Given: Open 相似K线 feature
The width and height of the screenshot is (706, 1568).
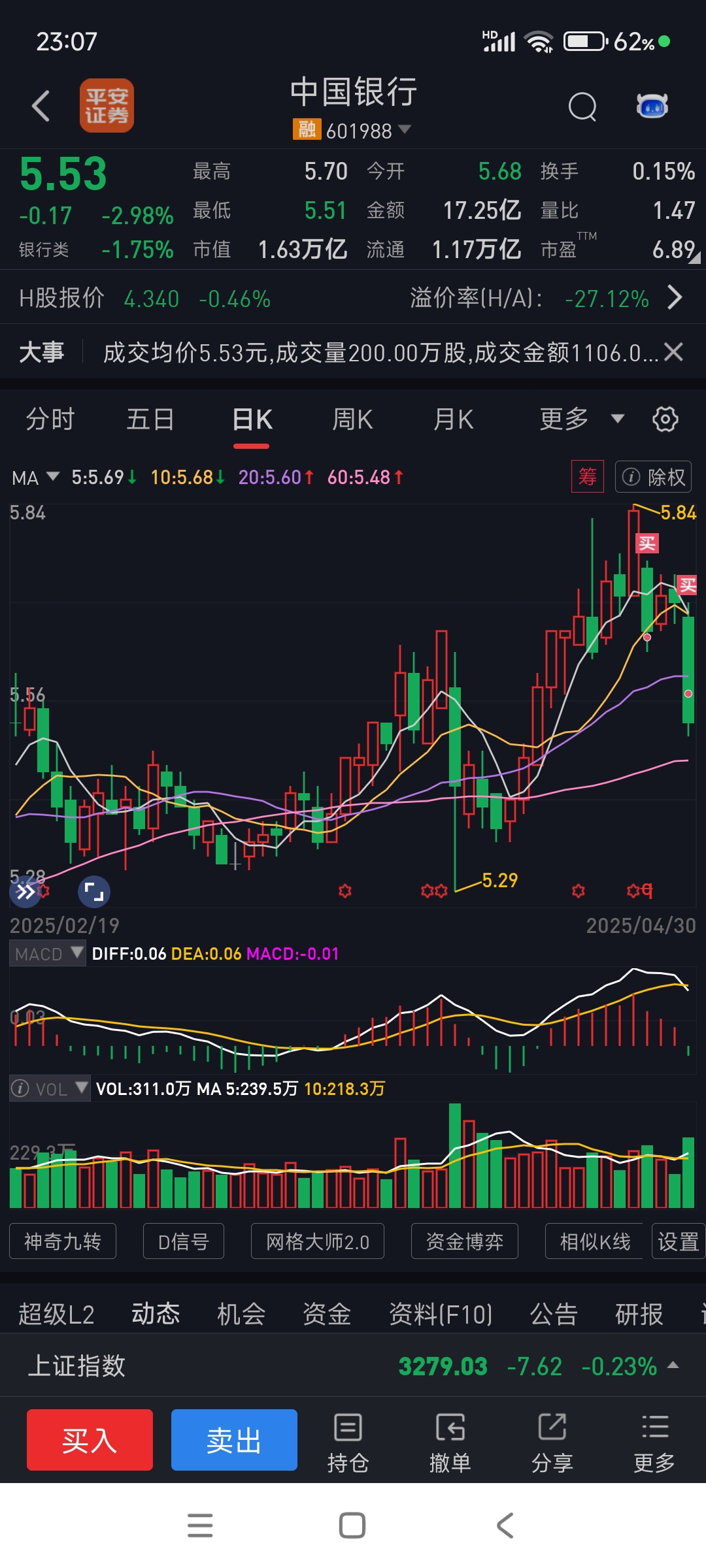Looking at the screenshot, I should click(595, 1241).
